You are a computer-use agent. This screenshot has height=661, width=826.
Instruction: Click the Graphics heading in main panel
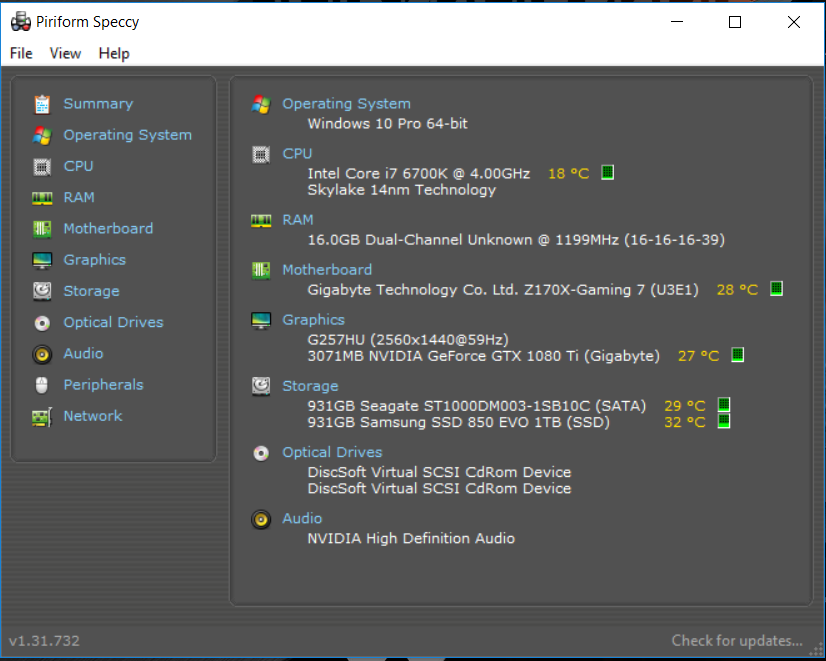click(313, 320)
